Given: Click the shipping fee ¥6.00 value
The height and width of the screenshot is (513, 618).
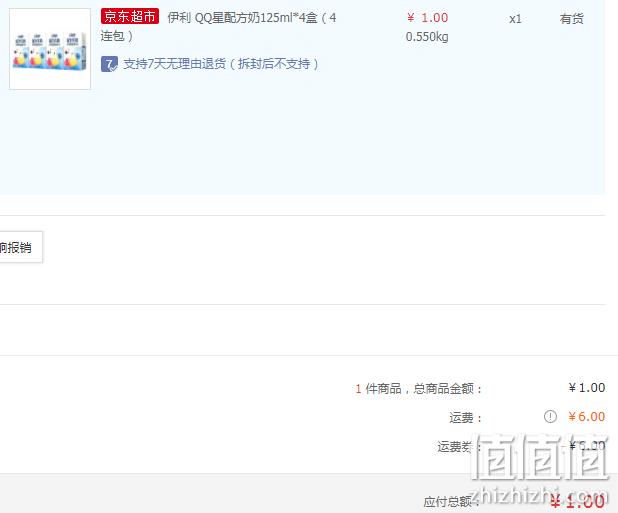Looking at the screenshot, I should tap(586, 416).
